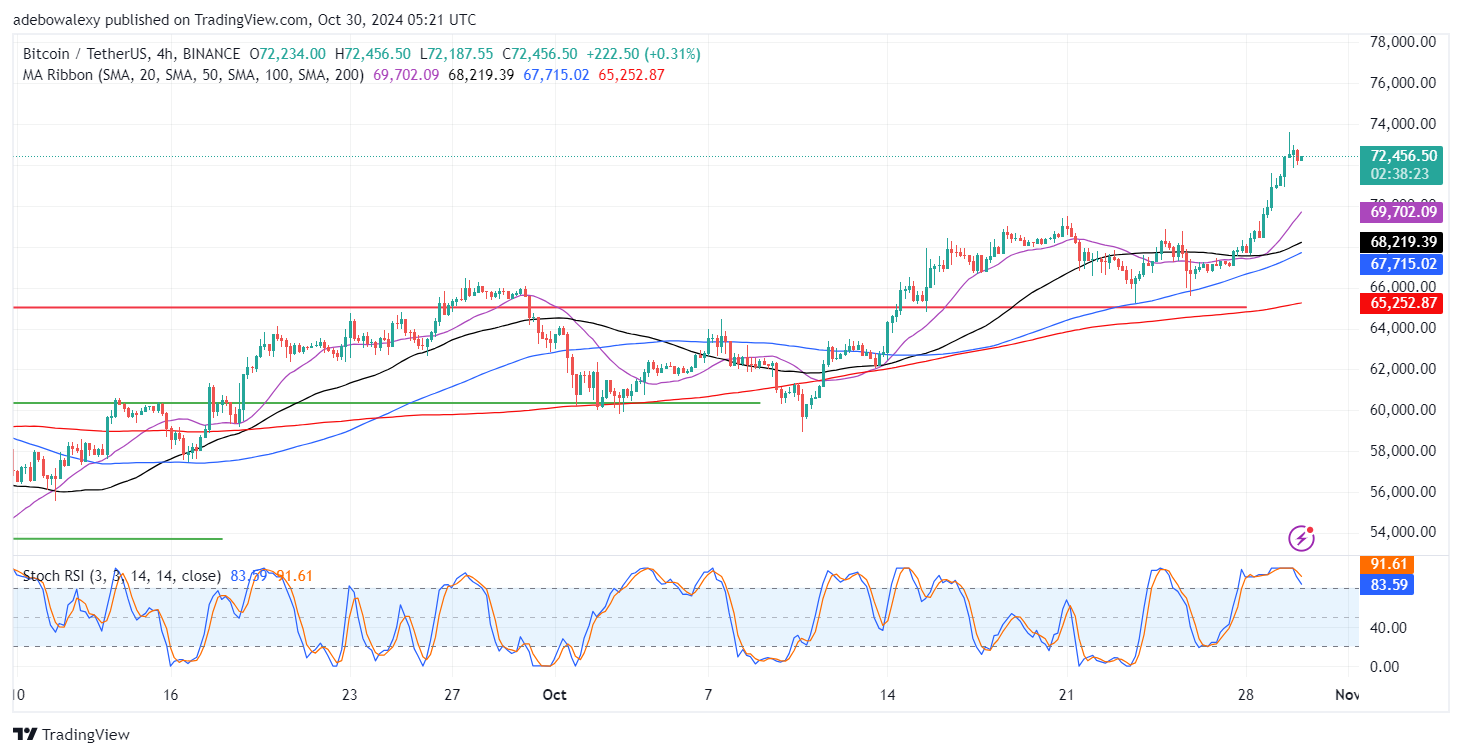1462x756 pixels.
Task: Click the orange Stoch RSI label 91.61
Action: pos(1386,564)
